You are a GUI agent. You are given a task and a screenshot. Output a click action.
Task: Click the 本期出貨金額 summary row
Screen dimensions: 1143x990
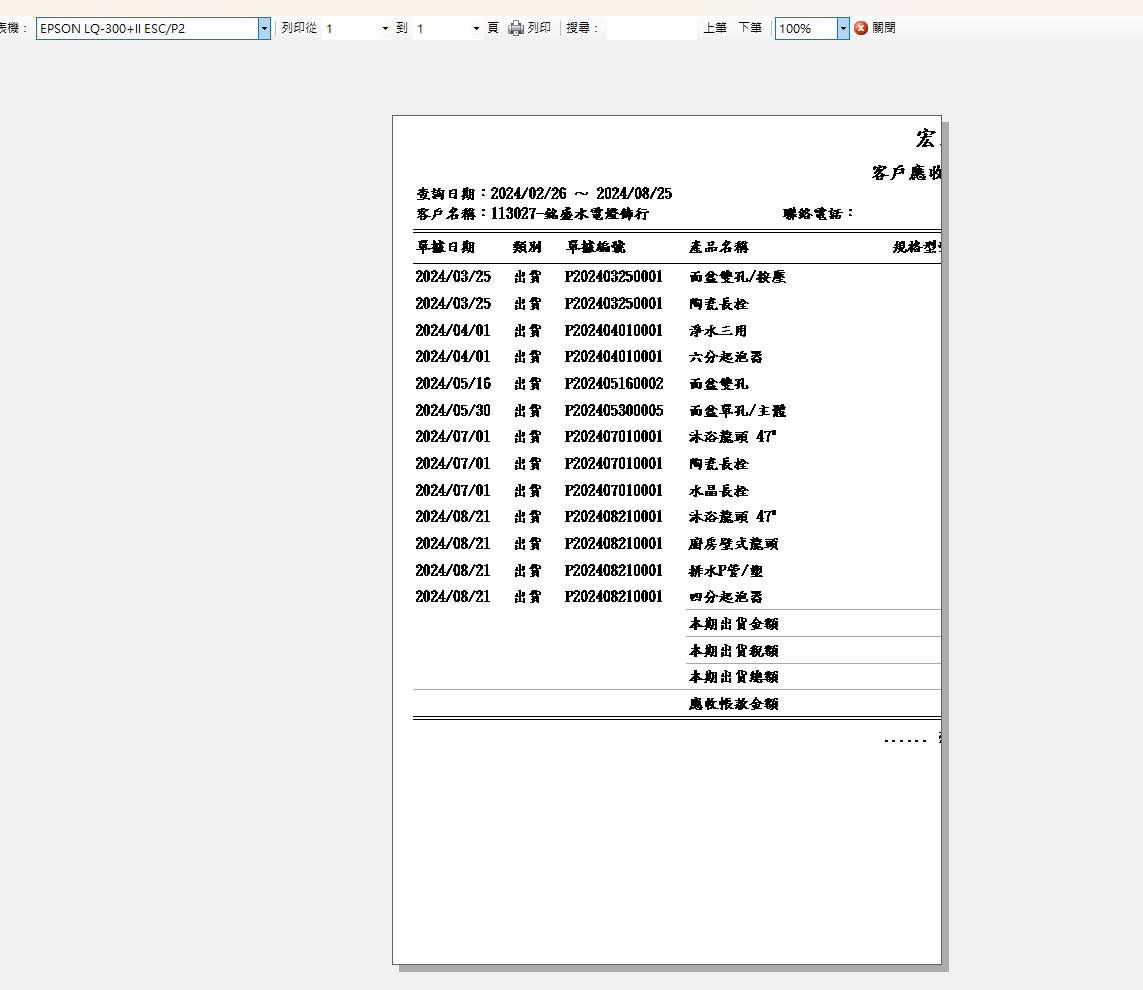coord(814,623)
